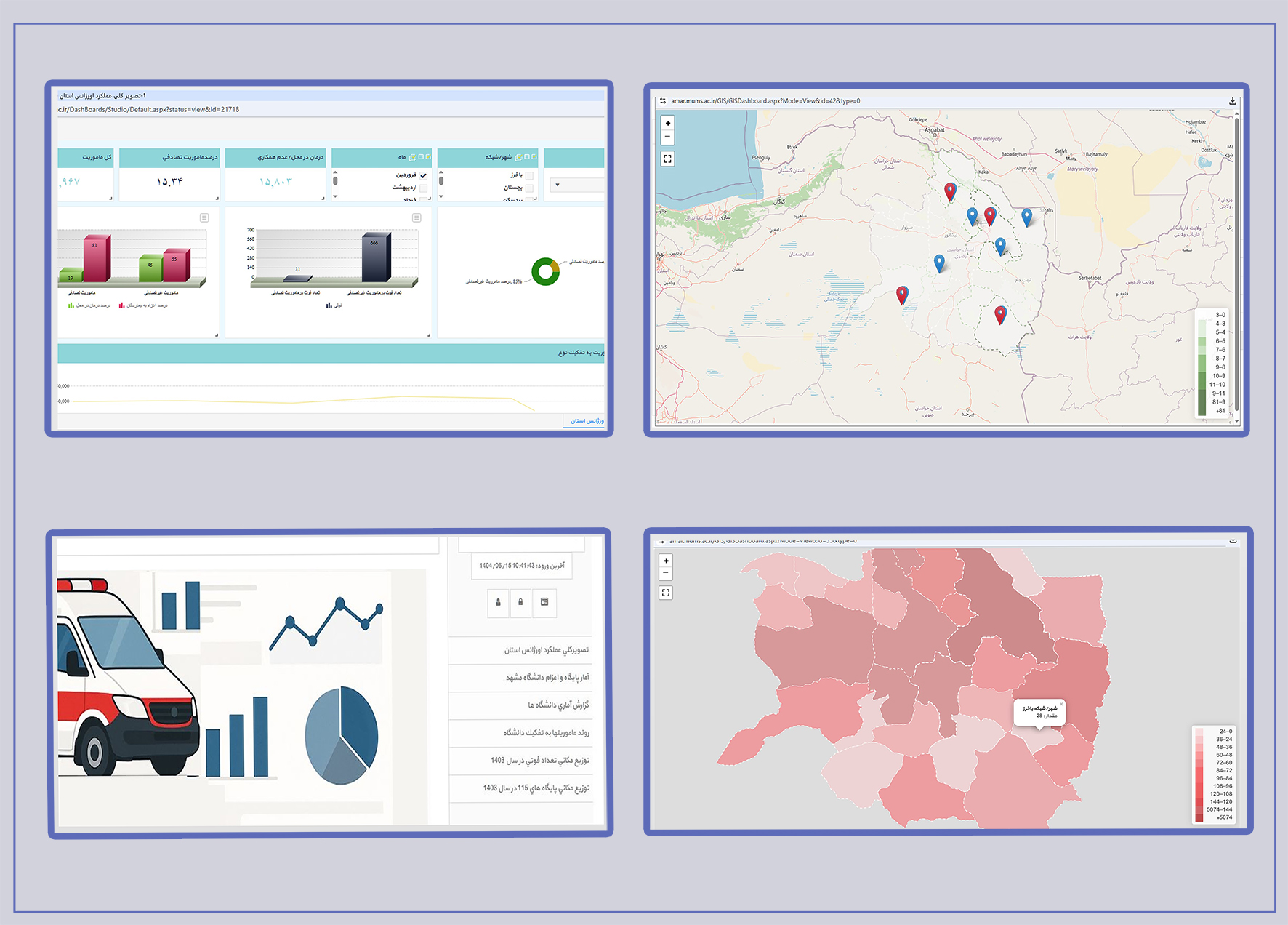This screenshot has height=925, width=1288.
Task: Zoom in on the red choropleth map
Action: coord(666,561)
